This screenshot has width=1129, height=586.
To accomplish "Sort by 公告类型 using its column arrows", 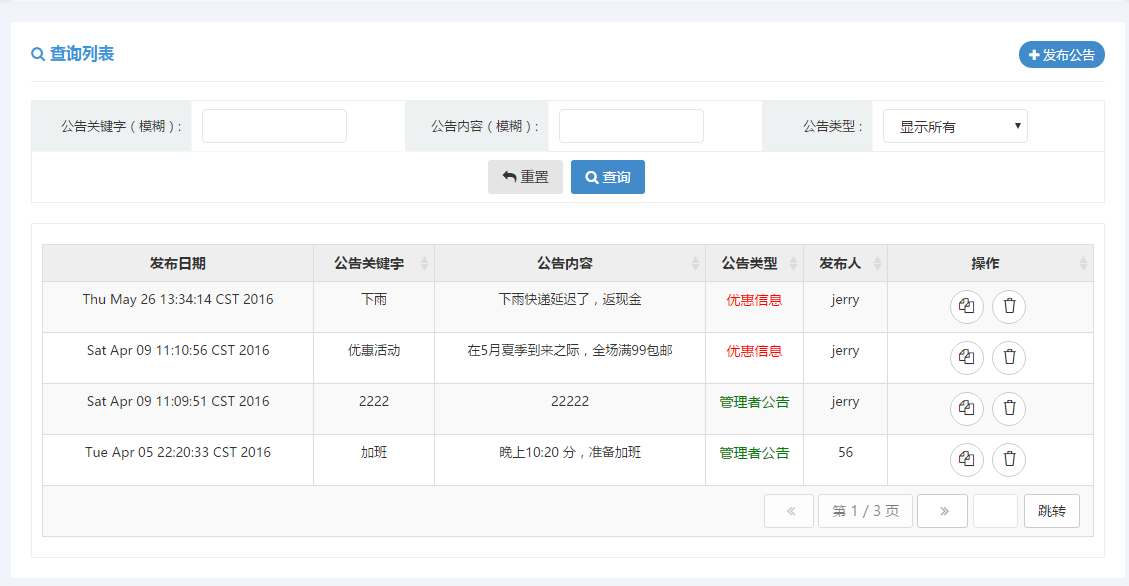I will [793, 263].
